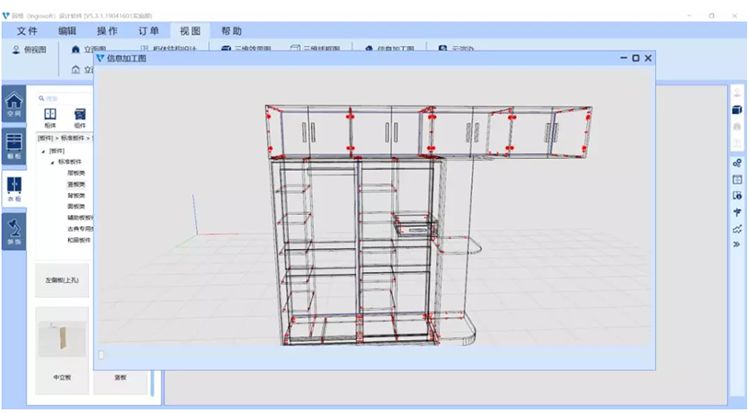Expand more tools via double-chevron icon
Image resolution: width=750 pixels, height=413 pixels.
[737, 244]
